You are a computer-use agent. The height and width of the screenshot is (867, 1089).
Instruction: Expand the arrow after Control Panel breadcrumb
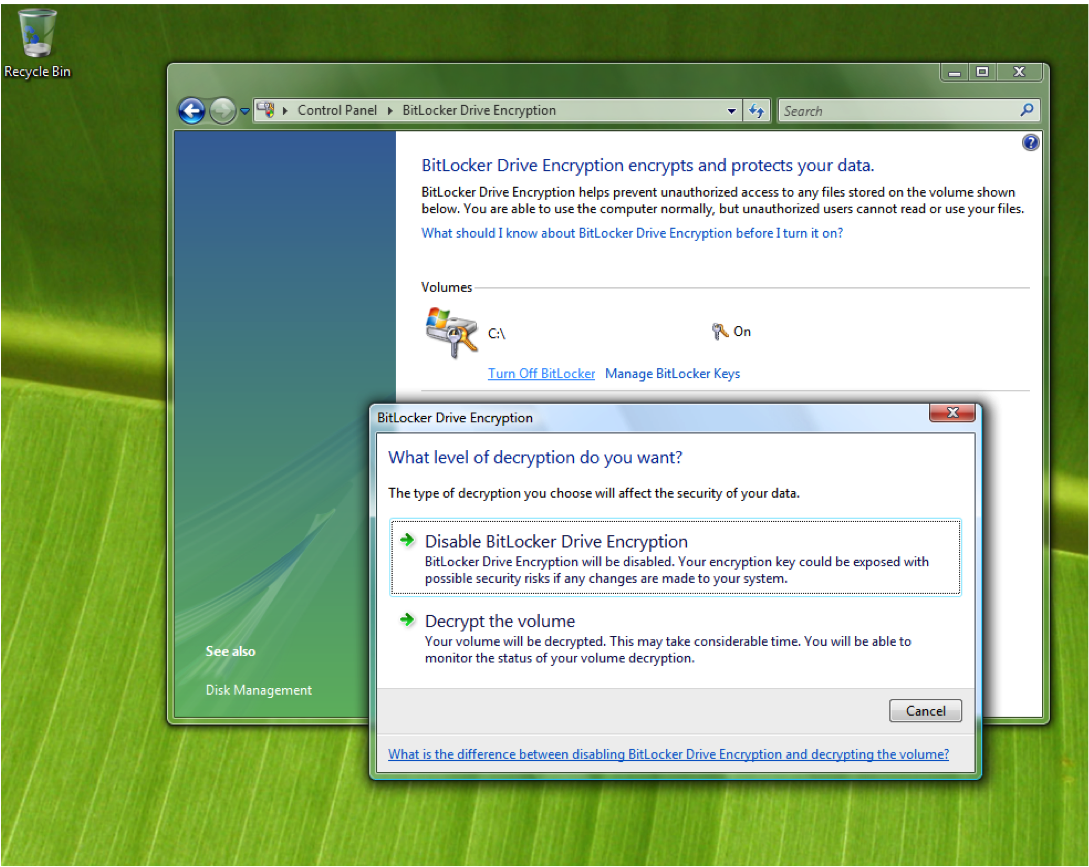pos(390,110)
